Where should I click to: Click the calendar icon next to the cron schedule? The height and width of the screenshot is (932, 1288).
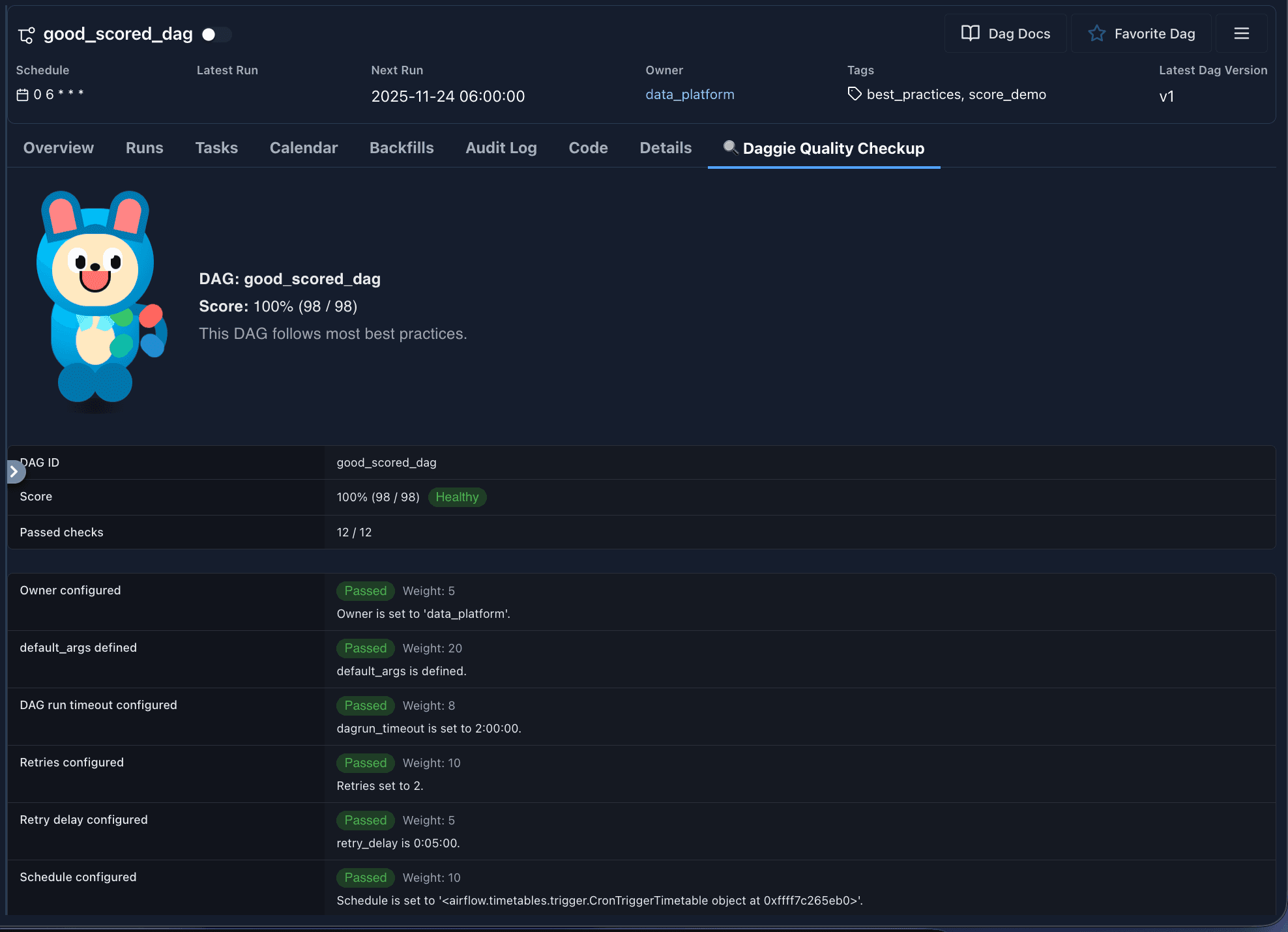[x=22, y=94]
